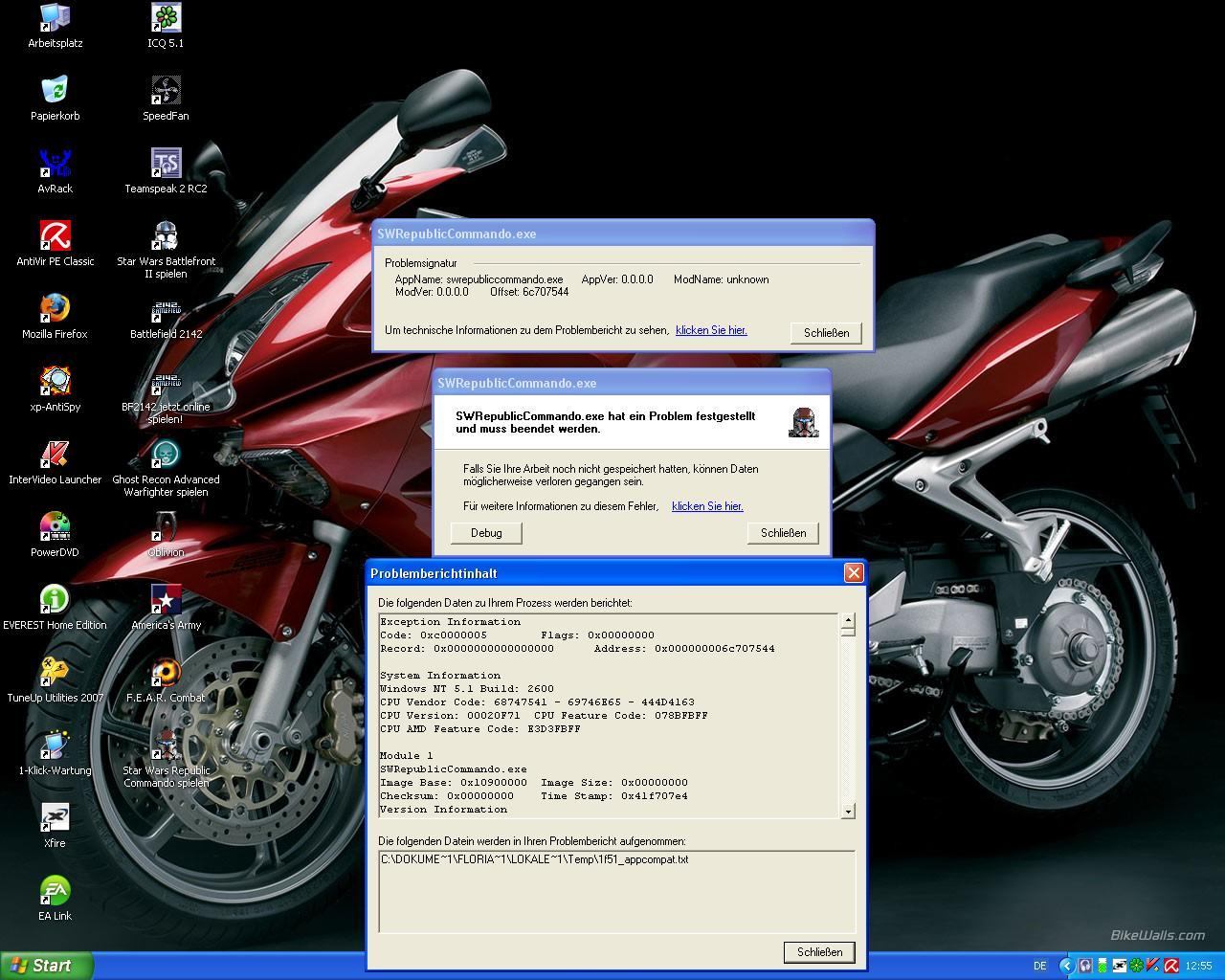Select the Battlefield 2142 desktop icon

click(x=167, y=316)
